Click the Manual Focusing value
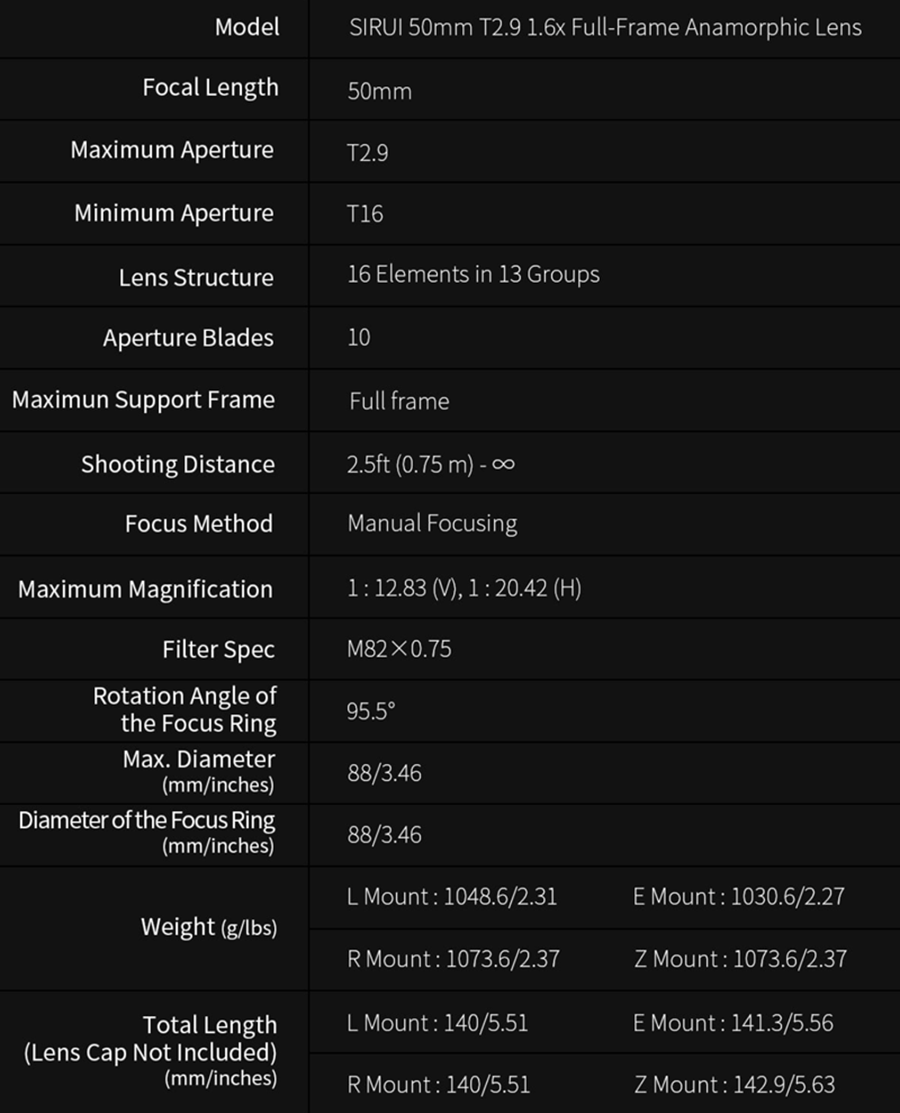 pos(432,524)
